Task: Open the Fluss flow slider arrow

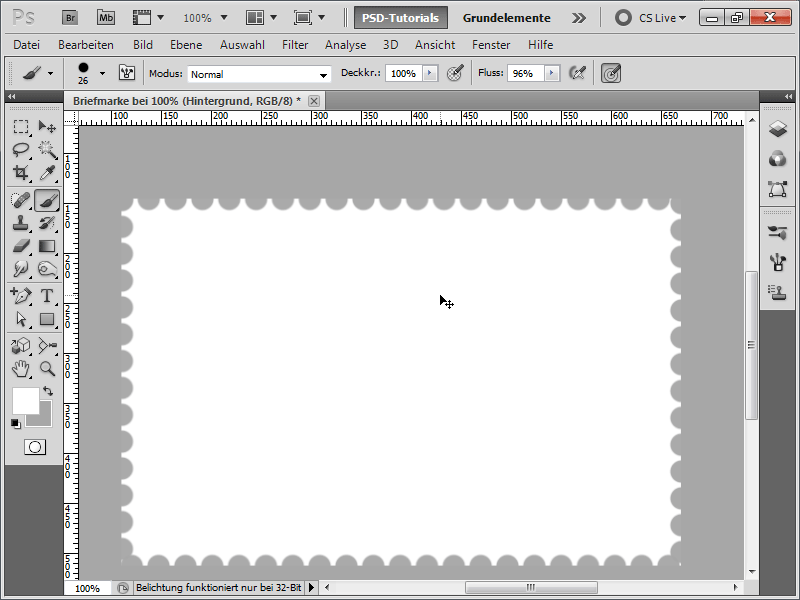Action: [x=552, y=73]
